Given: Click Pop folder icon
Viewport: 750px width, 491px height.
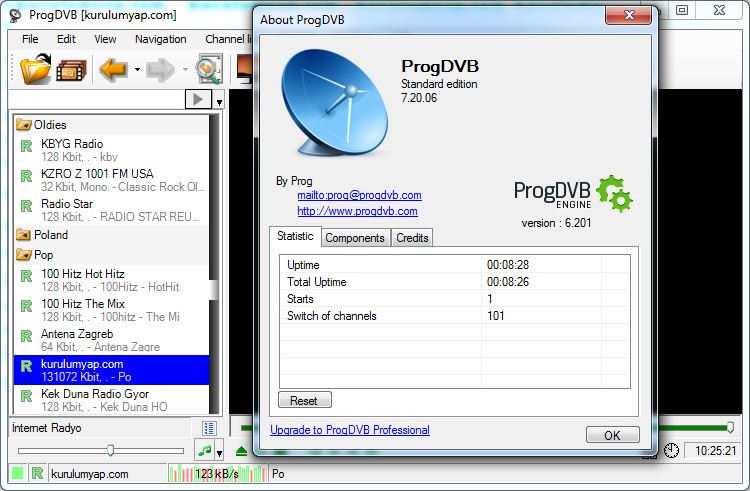Looking at the screenshot, I should (23, 255).
